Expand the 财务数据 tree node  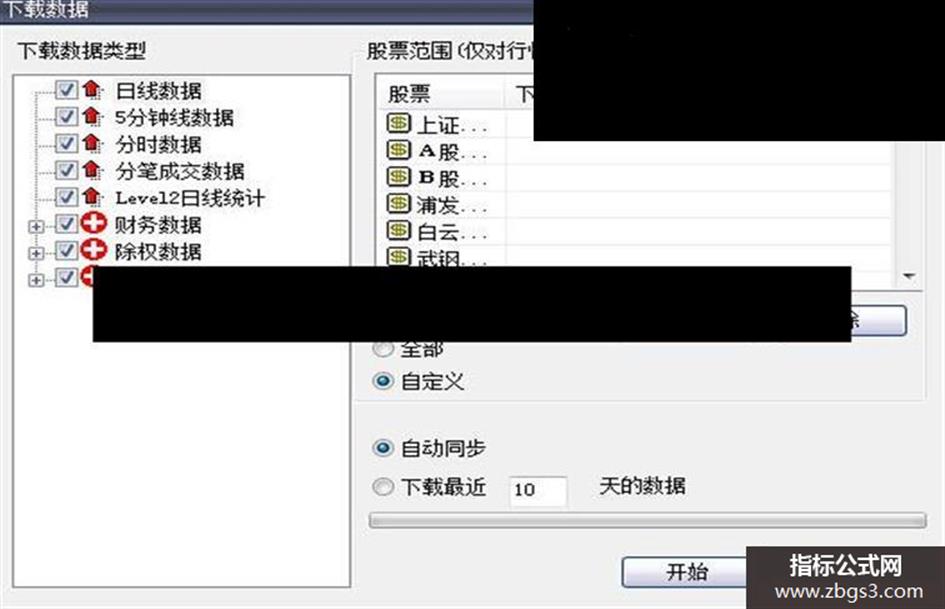point(36,227)
